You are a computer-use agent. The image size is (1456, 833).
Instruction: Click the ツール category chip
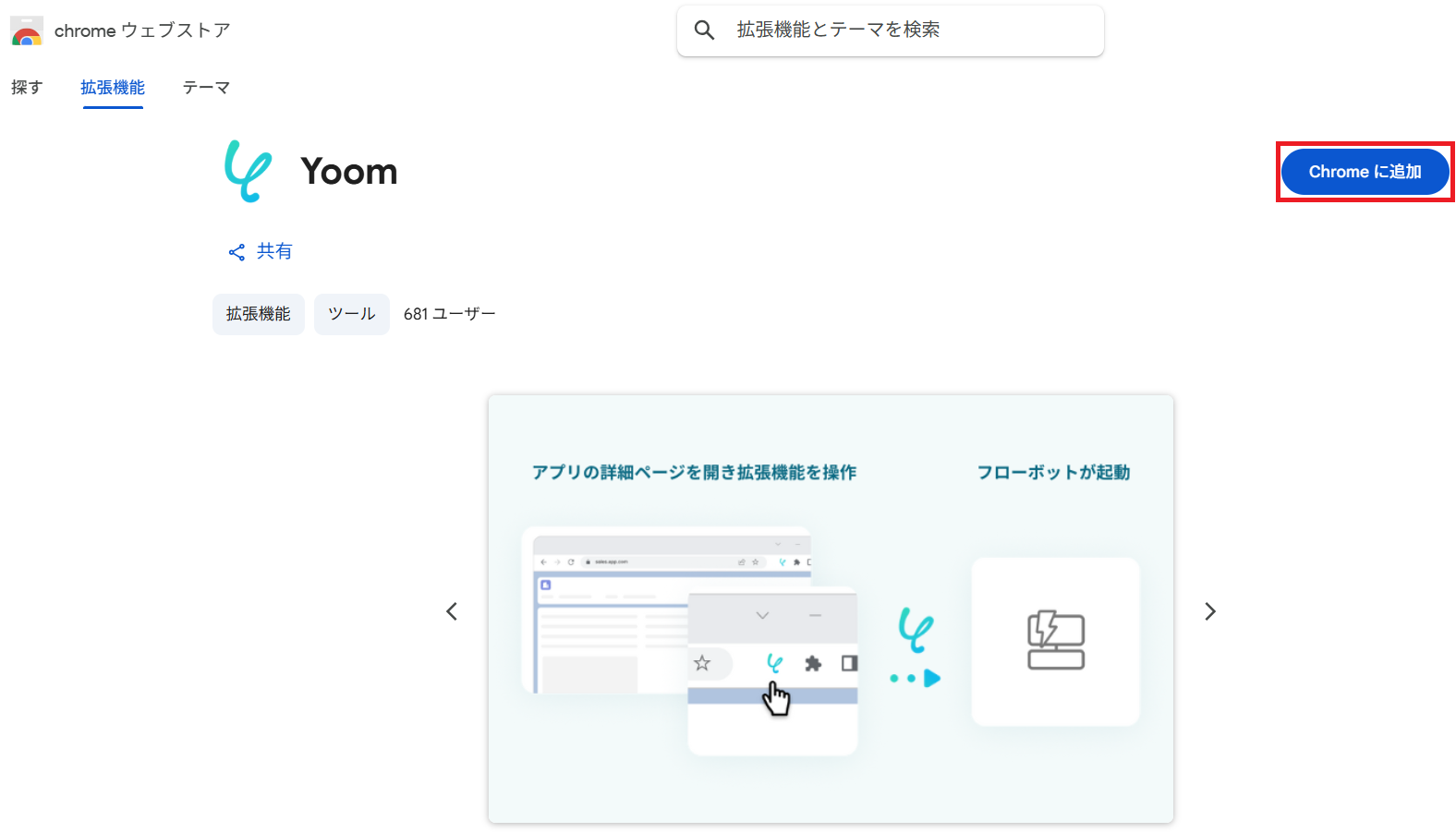352,314
